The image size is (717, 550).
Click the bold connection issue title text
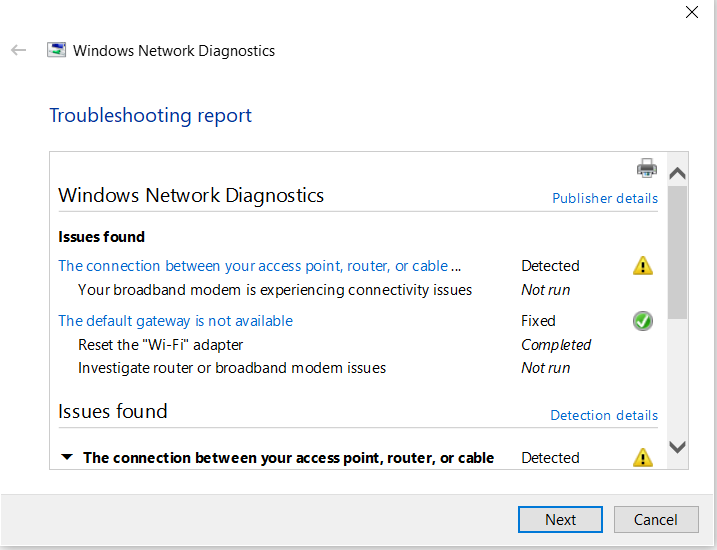click(289, 458)
